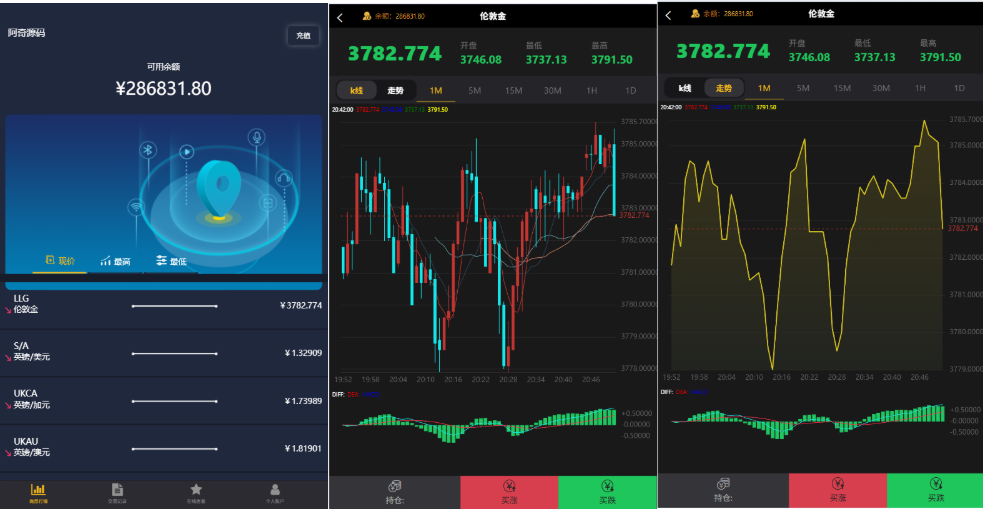Choose 5M interval in the middle screen

tap(475, 90)
